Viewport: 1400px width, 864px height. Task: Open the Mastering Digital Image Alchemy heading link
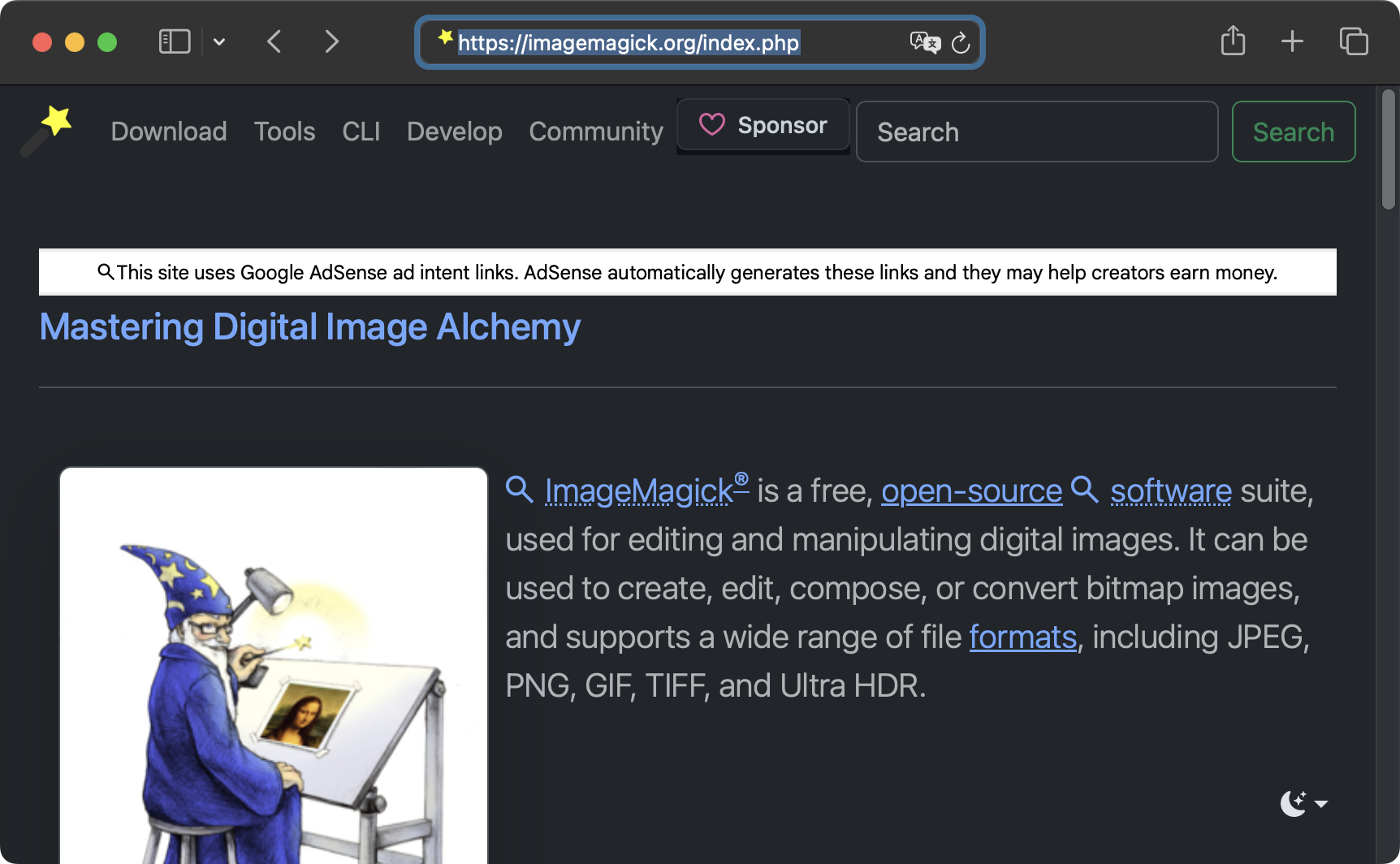pos(310,327)
